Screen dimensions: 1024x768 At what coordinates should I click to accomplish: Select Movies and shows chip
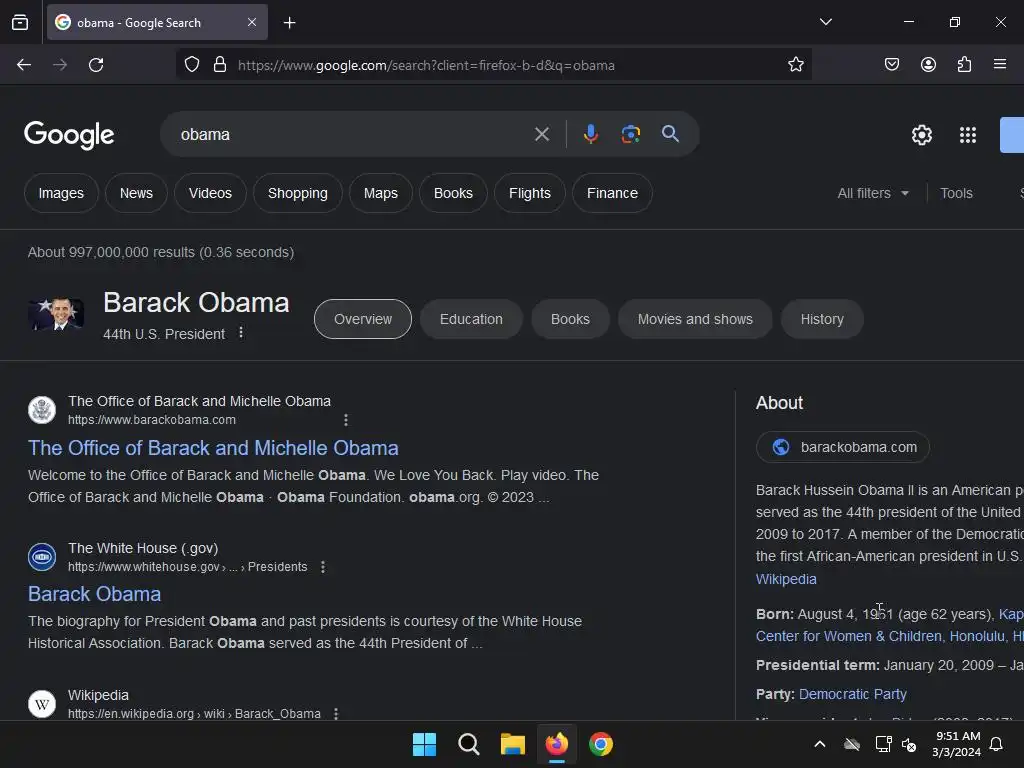695,319
